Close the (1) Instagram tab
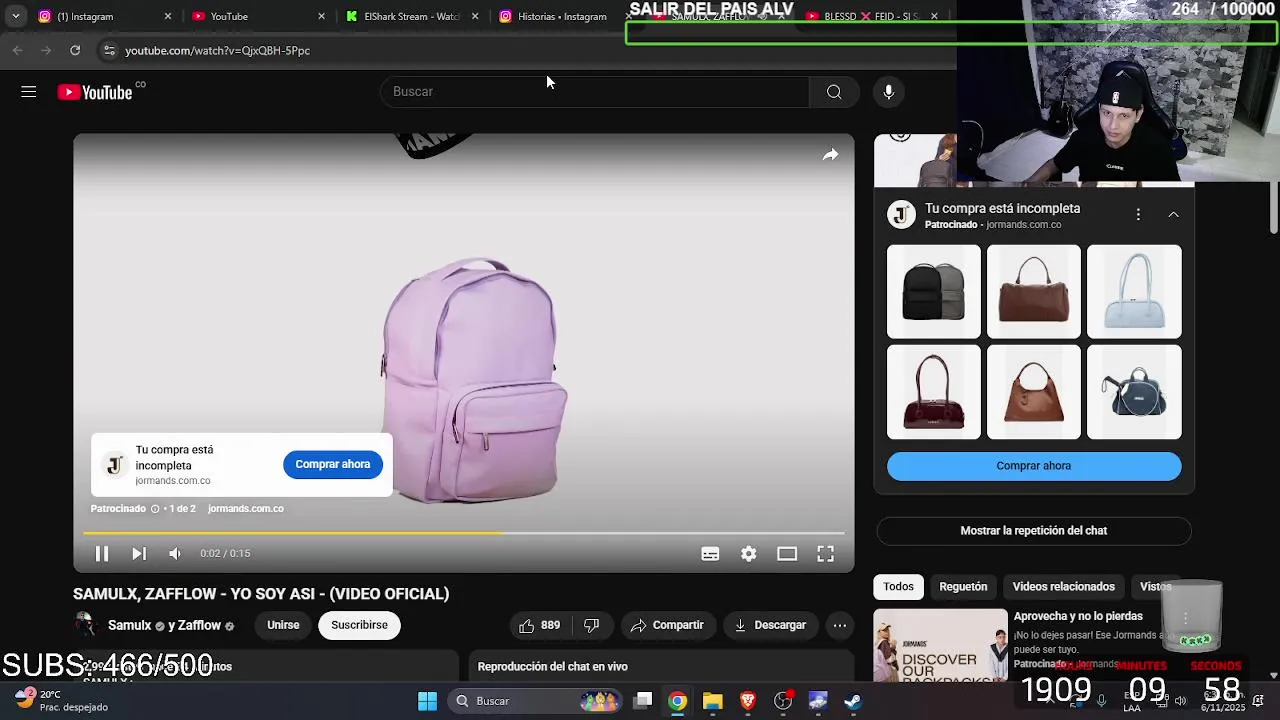1280x720 pixels. pyautogui.click(x=167, y=16)
